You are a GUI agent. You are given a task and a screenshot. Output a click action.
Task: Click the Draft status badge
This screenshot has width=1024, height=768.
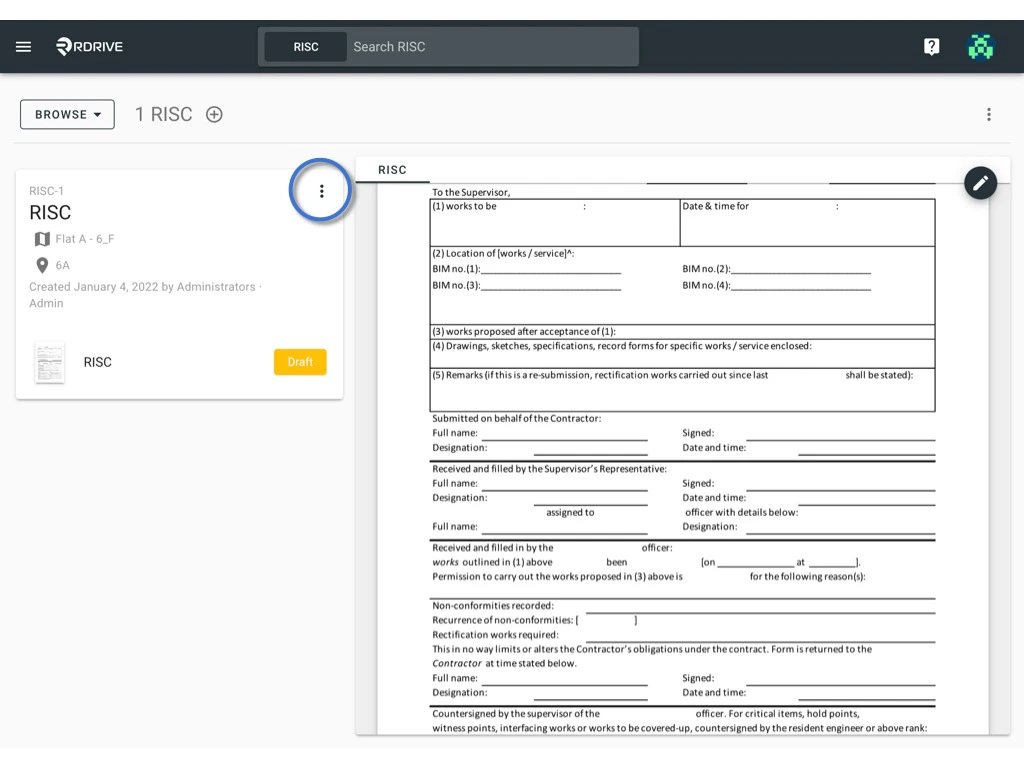click(x=300, y=362)
